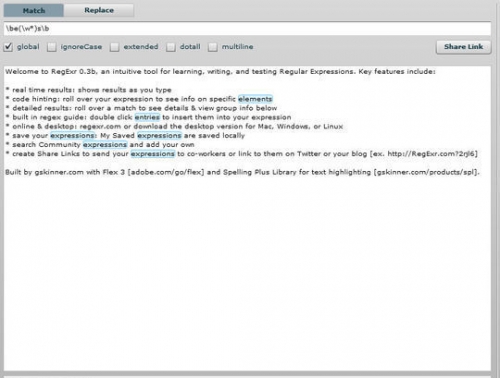Open the Replace tab
The image size is (500, 378).
(x=99, y=10)
